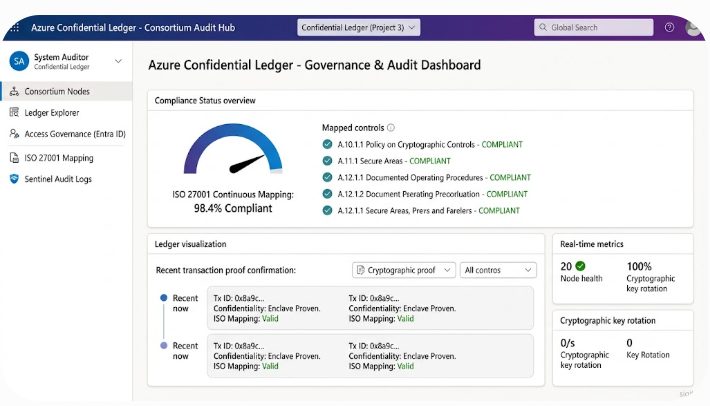Click the Compliance Status overview heading
The image size is (710, 406).
(x=205, y=100)
